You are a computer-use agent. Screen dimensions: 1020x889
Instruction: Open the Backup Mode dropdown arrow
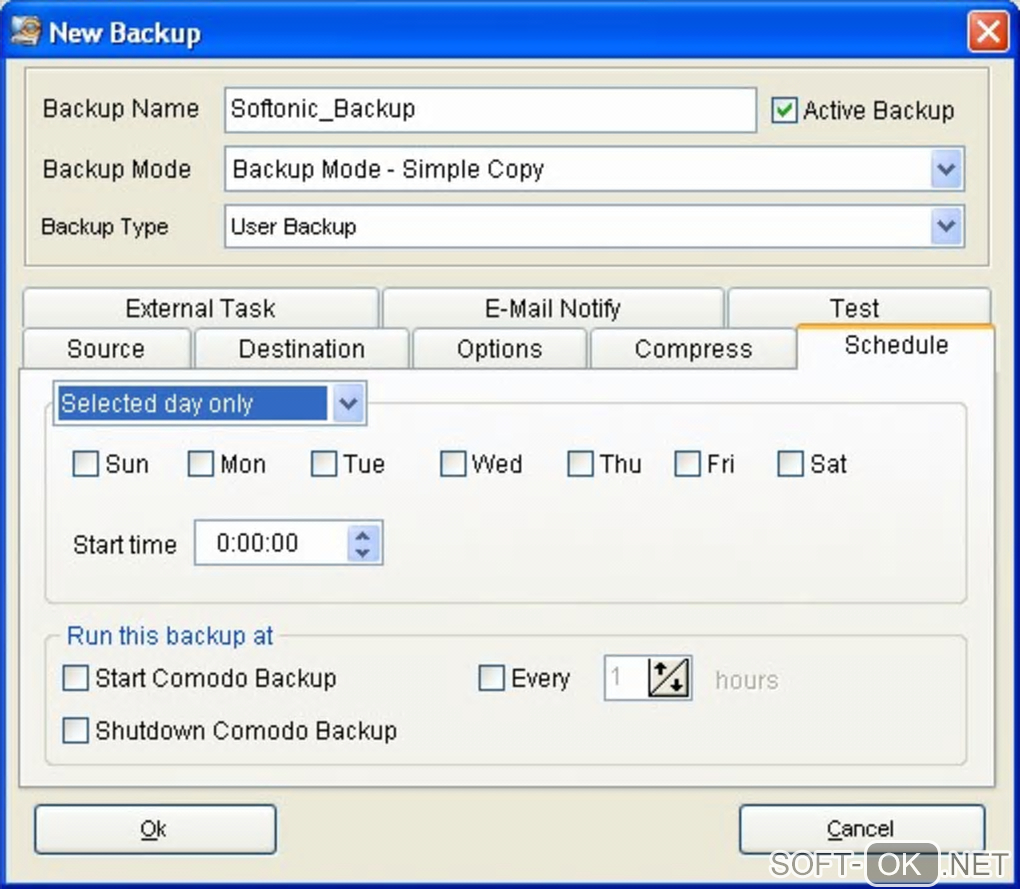(946, 169)
